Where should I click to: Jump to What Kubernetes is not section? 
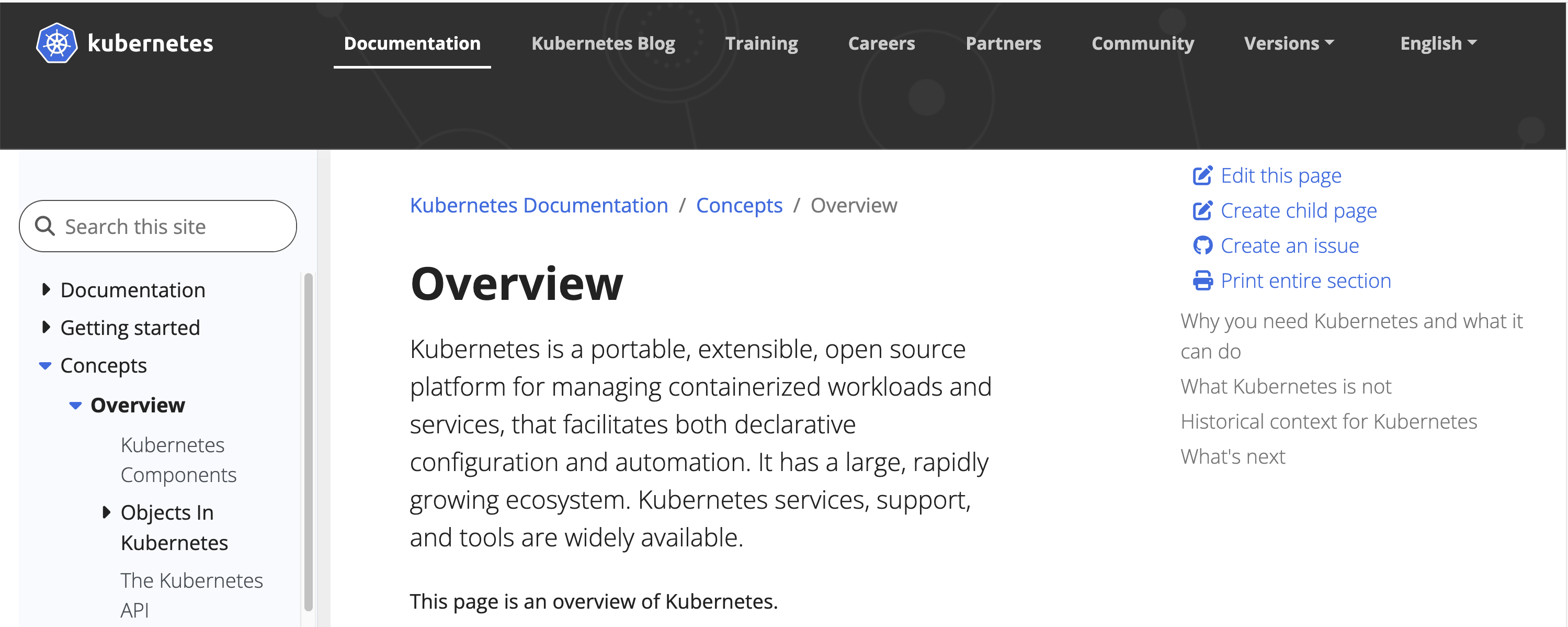[x=1286, y=386]
